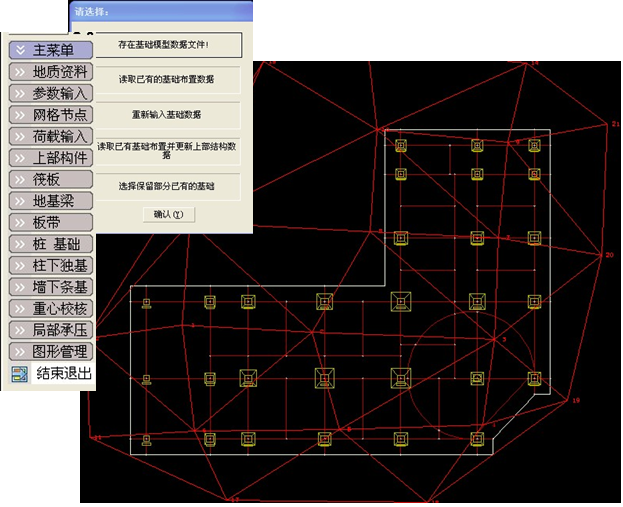Open the 墙下条基 menu entry

(50, 287)
